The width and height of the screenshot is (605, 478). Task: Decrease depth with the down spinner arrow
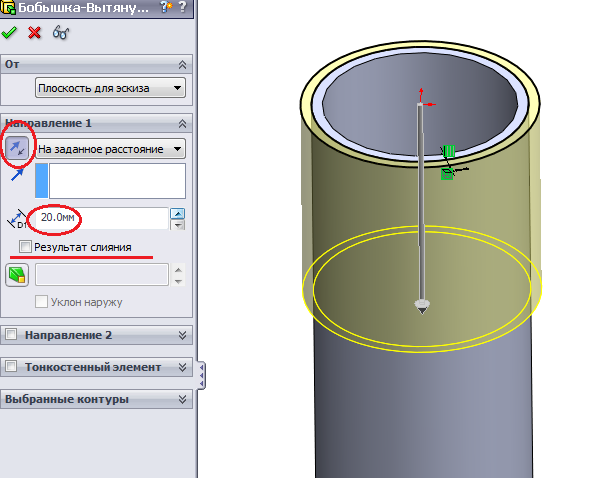tap(177, 225)
